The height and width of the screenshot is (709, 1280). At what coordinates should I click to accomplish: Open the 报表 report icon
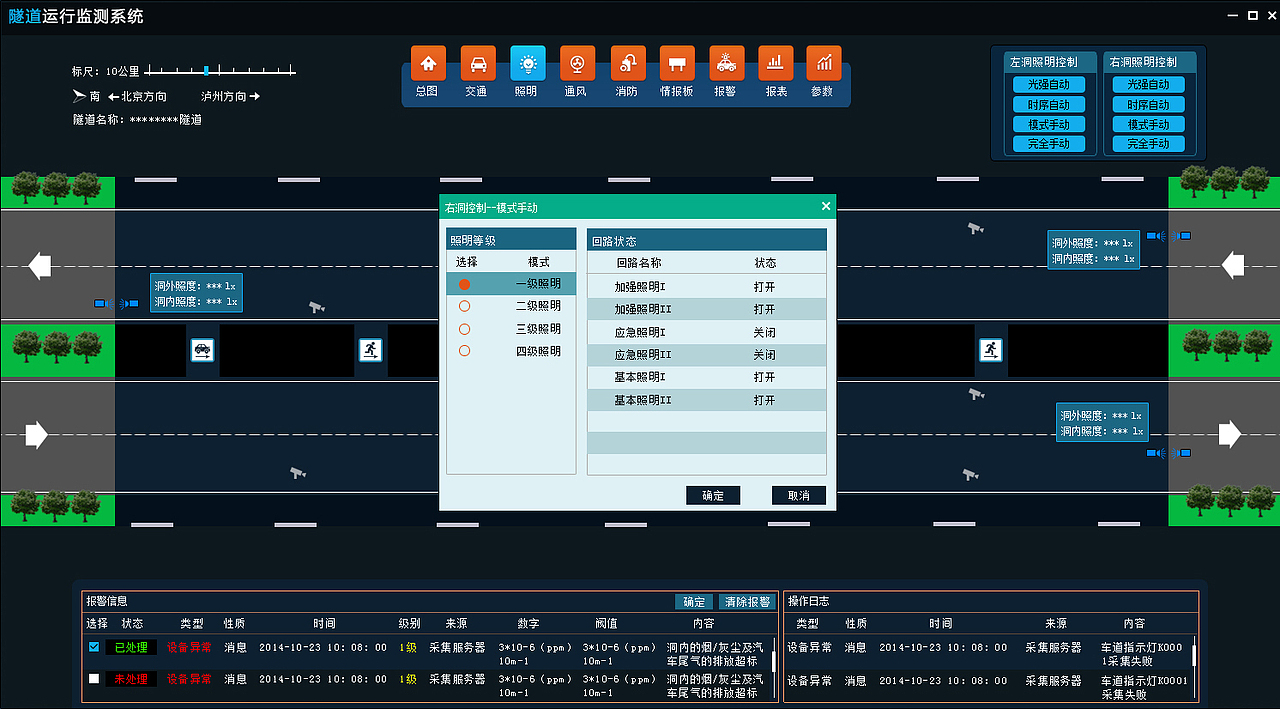[775, 64]
